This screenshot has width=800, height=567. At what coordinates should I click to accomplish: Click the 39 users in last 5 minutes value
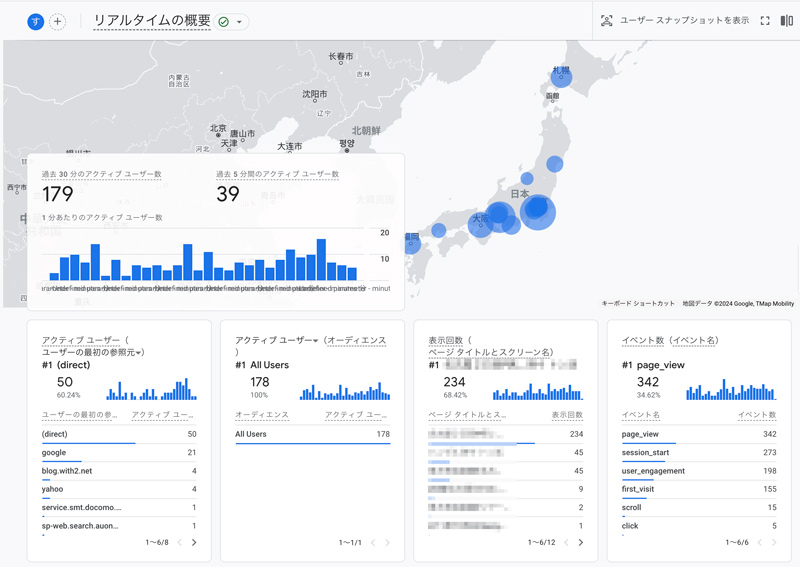click(x=228, y=194)
